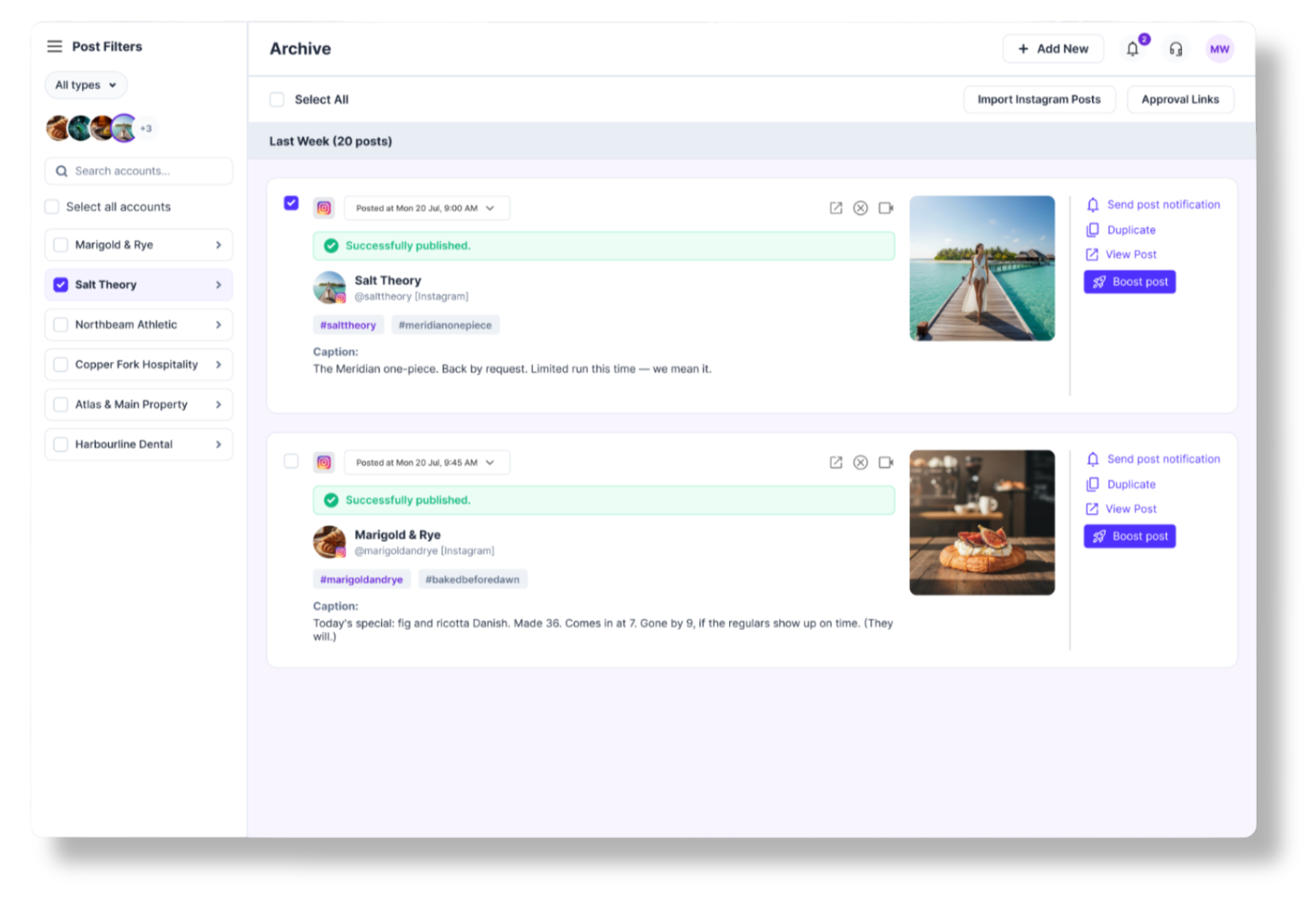The width and height of the screenshot is (1316, 904).
Task: Send post notification for Marigold & Rye post
Action: point(1153,459)
